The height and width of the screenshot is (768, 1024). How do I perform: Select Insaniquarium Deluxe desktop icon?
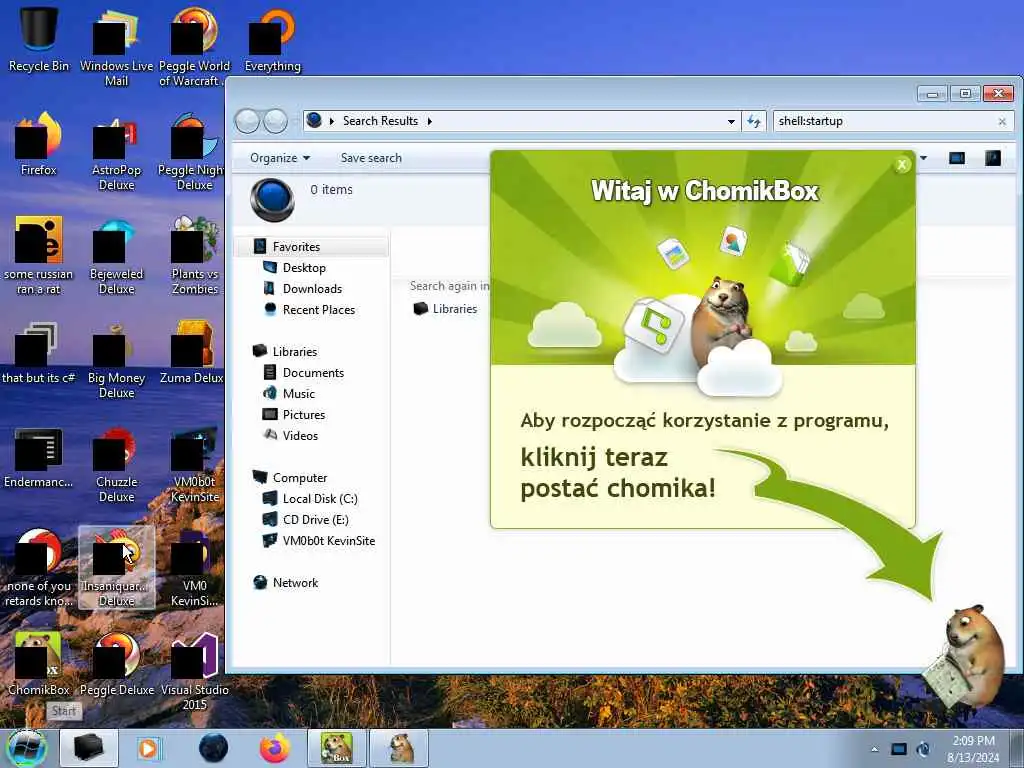[x=116, y=567]
